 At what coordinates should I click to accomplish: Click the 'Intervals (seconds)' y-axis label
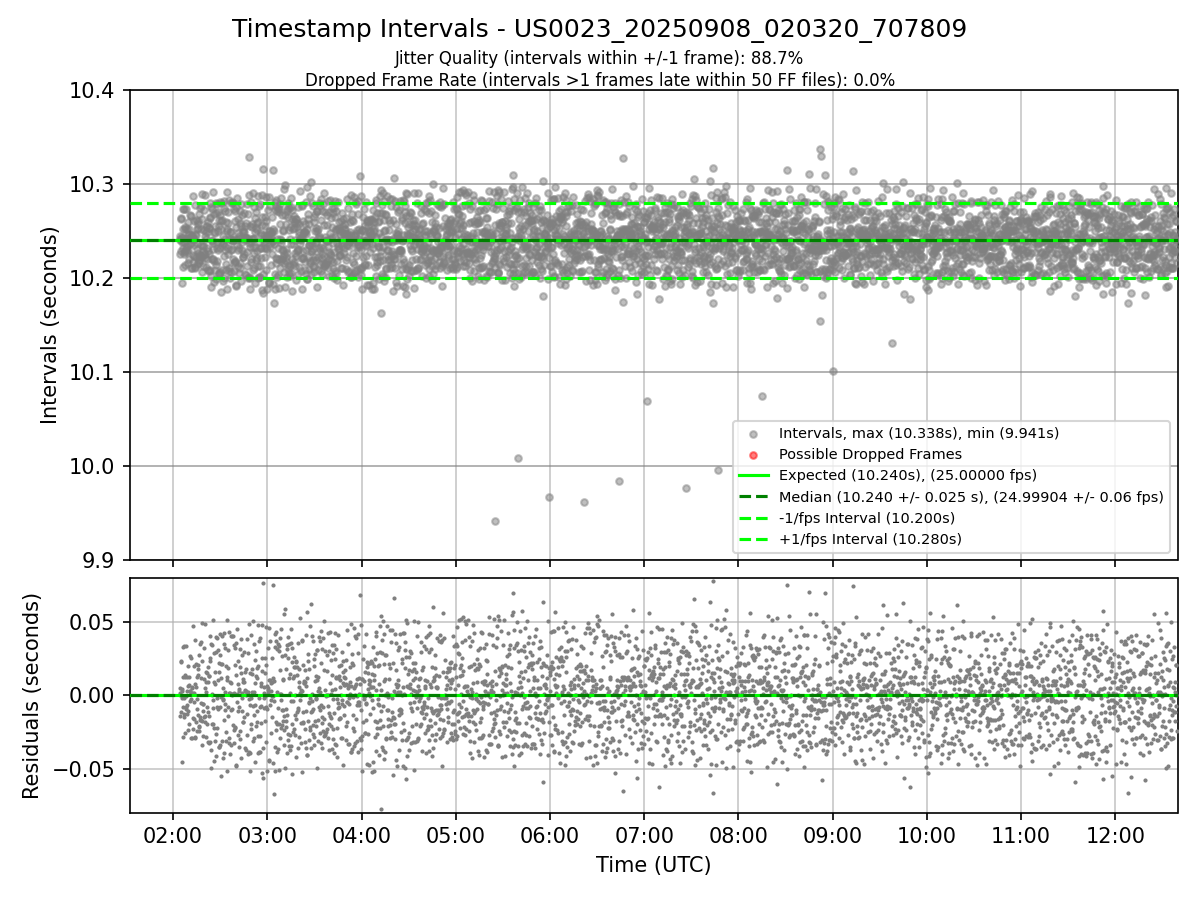[x=50, y=325]
